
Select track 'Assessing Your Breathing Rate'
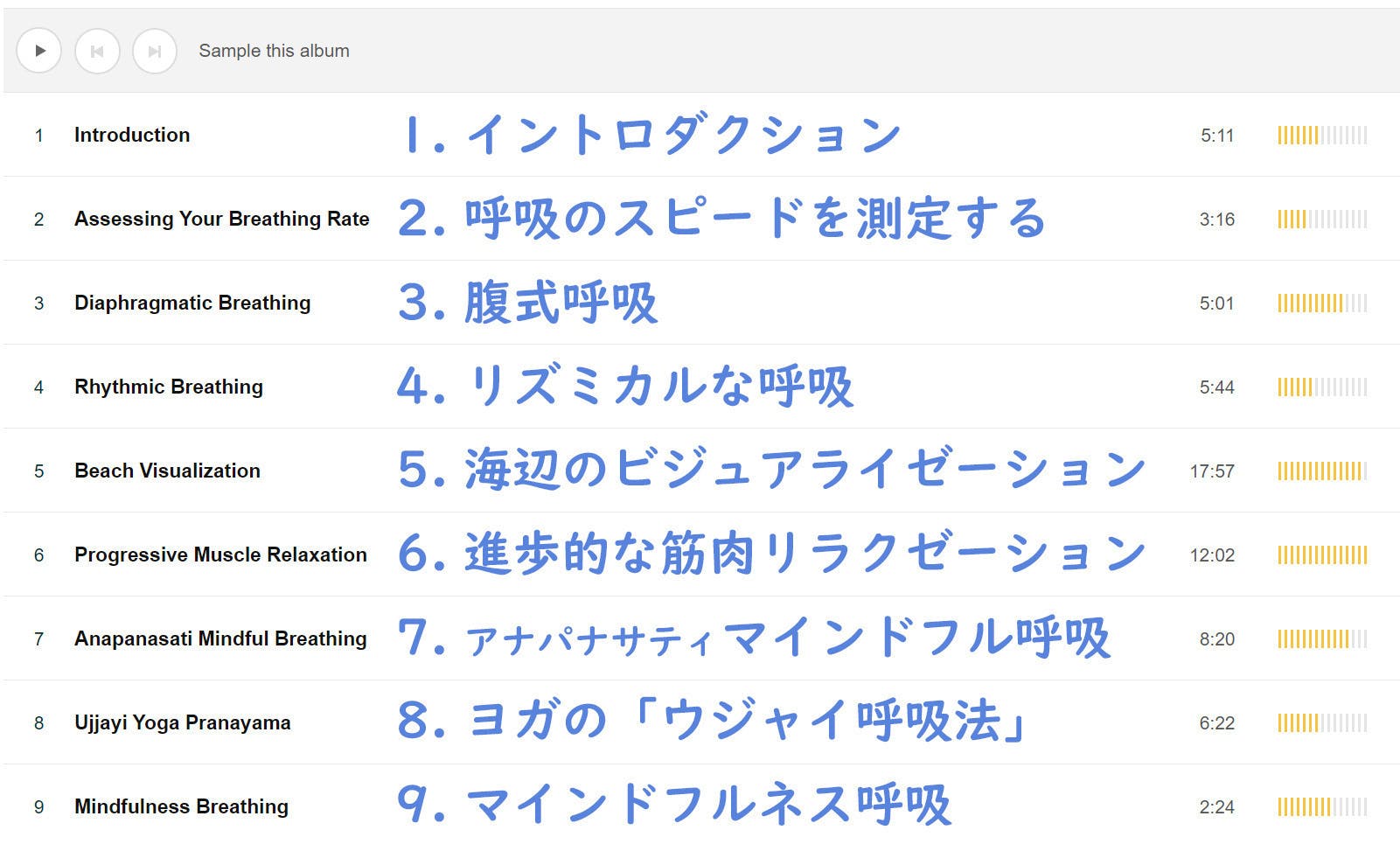[222, 219]
